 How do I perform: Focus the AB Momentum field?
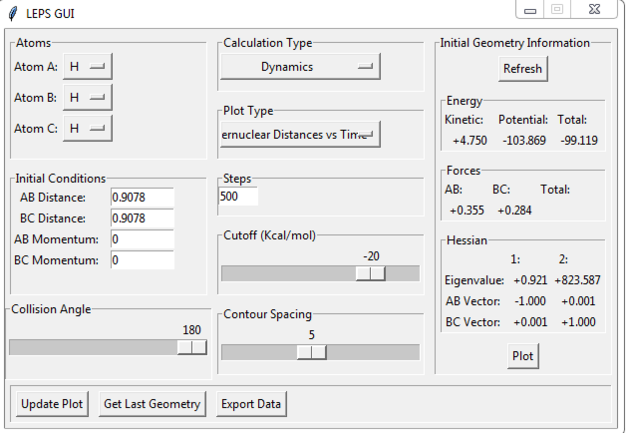[142, 239]
